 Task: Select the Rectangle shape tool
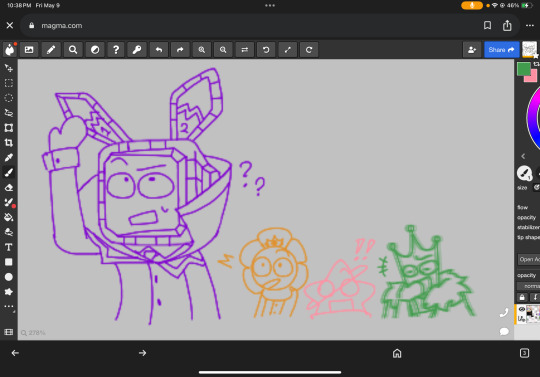9,262
